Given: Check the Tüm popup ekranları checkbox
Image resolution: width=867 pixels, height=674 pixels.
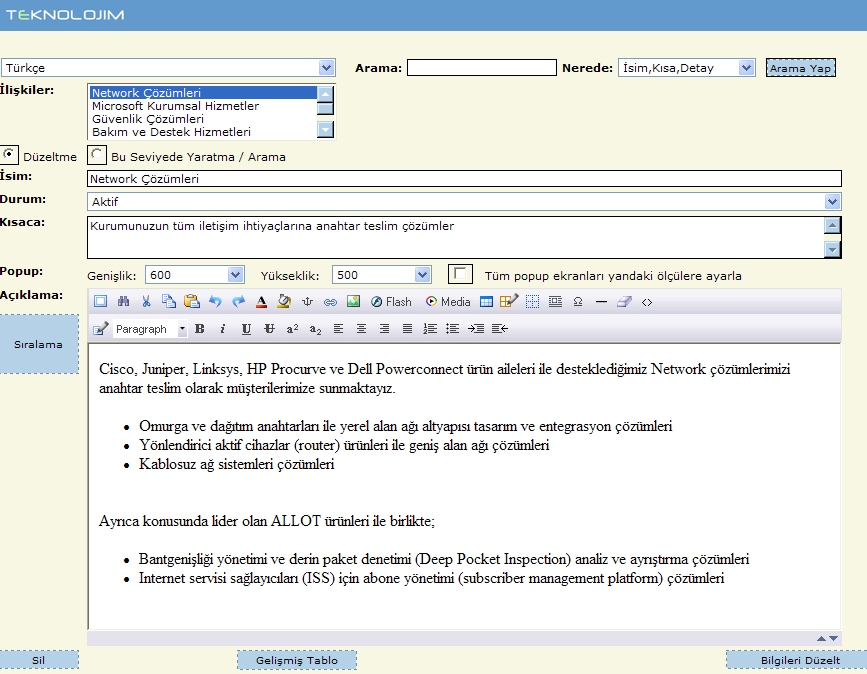Looking at the screenshot, I should (460, 274).
